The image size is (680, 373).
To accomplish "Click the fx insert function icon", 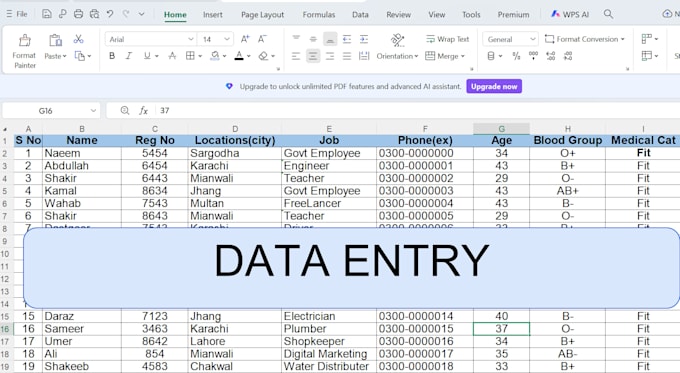I will point(143,111).
